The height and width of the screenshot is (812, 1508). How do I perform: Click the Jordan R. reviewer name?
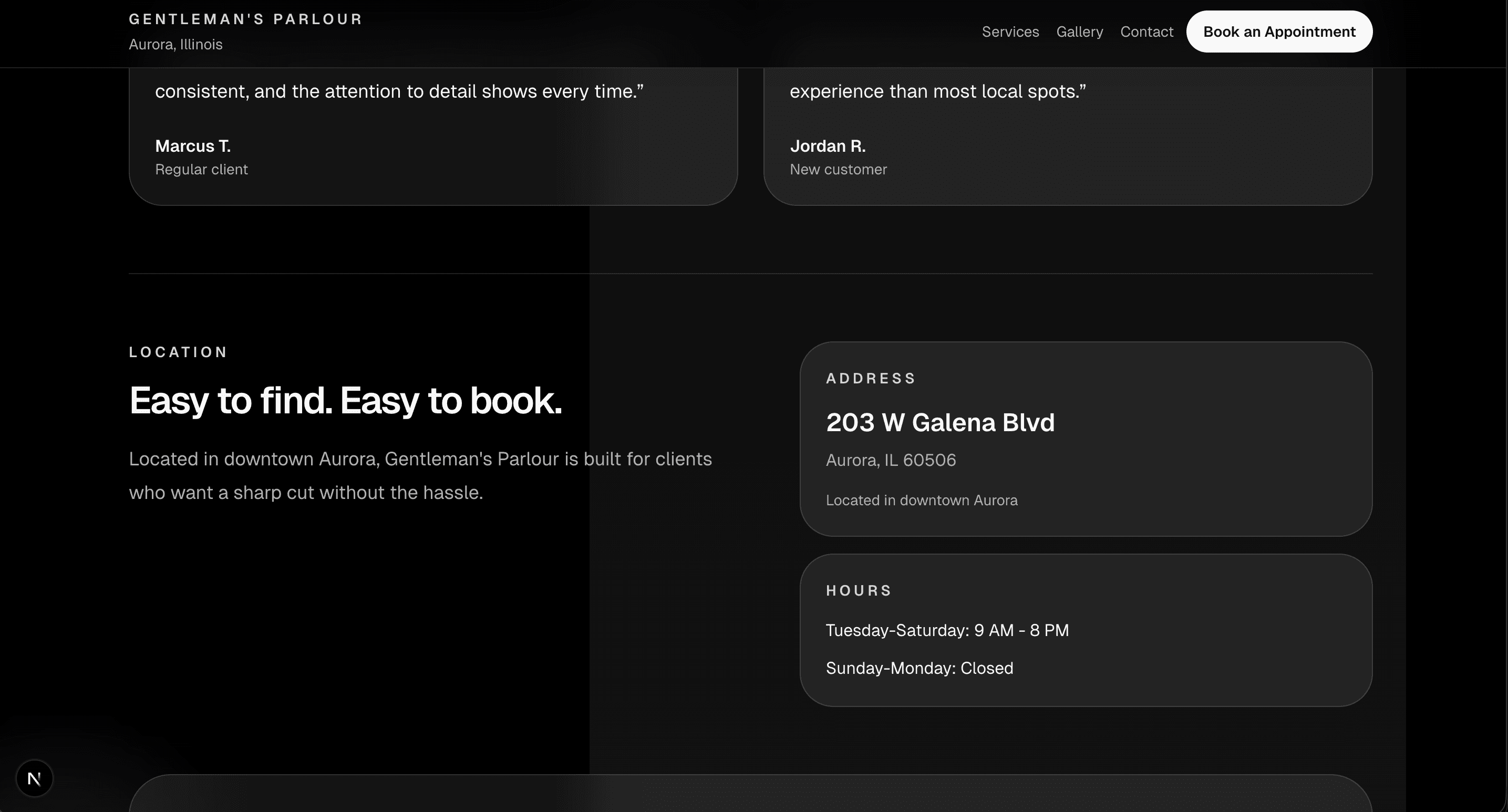tap(827, 145)
